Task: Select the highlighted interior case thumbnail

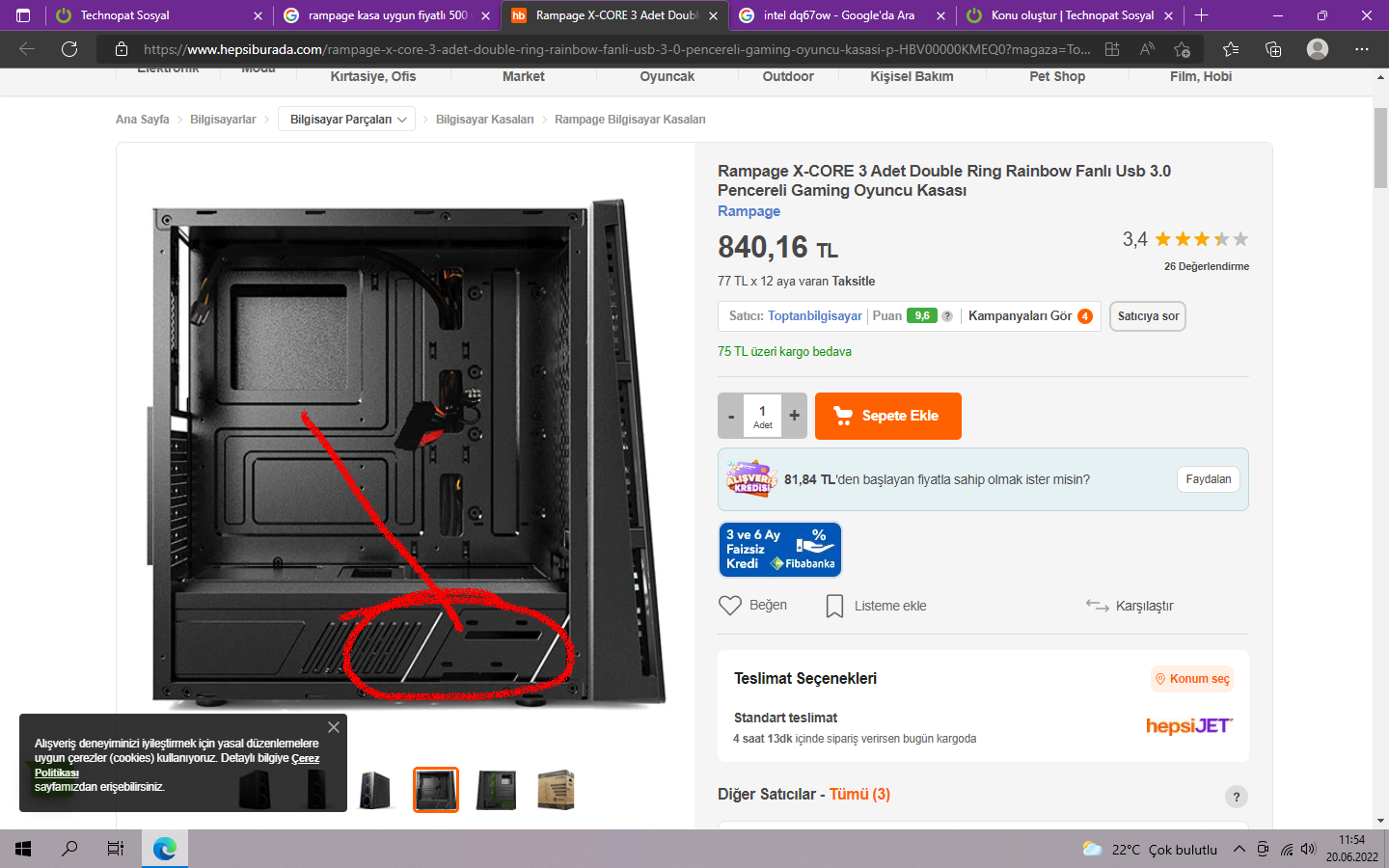Action: (436, 790)
